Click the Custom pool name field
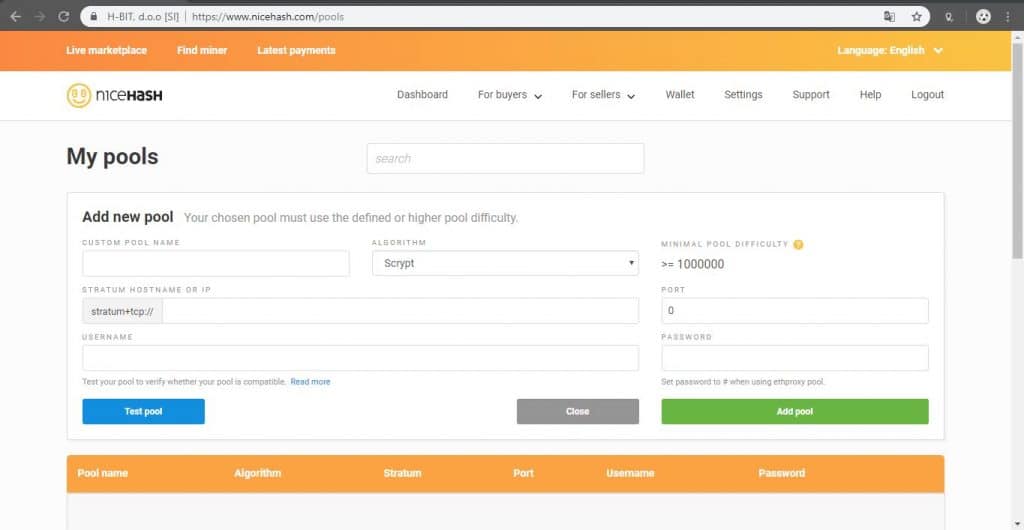 click(216, 264)
